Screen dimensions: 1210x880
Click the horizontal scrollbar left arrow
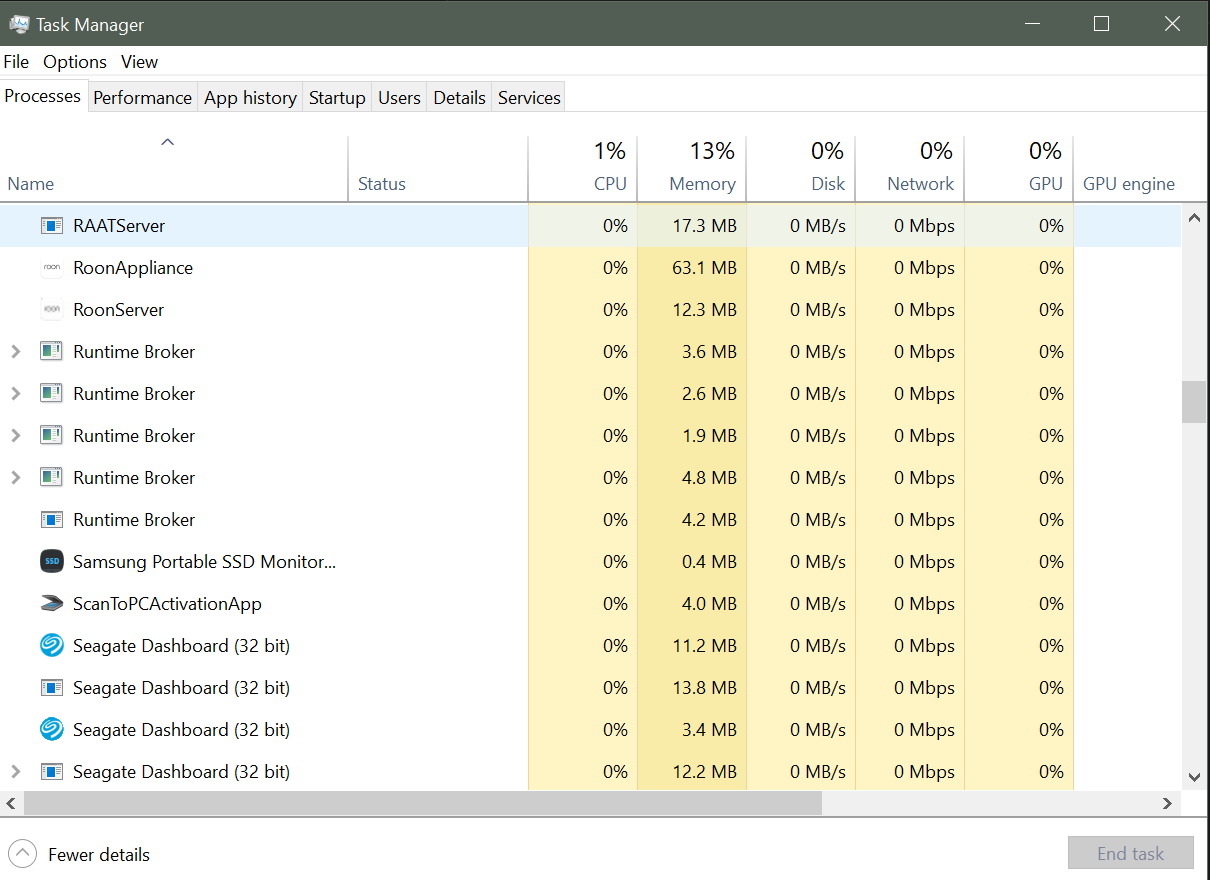pos(12,803)
